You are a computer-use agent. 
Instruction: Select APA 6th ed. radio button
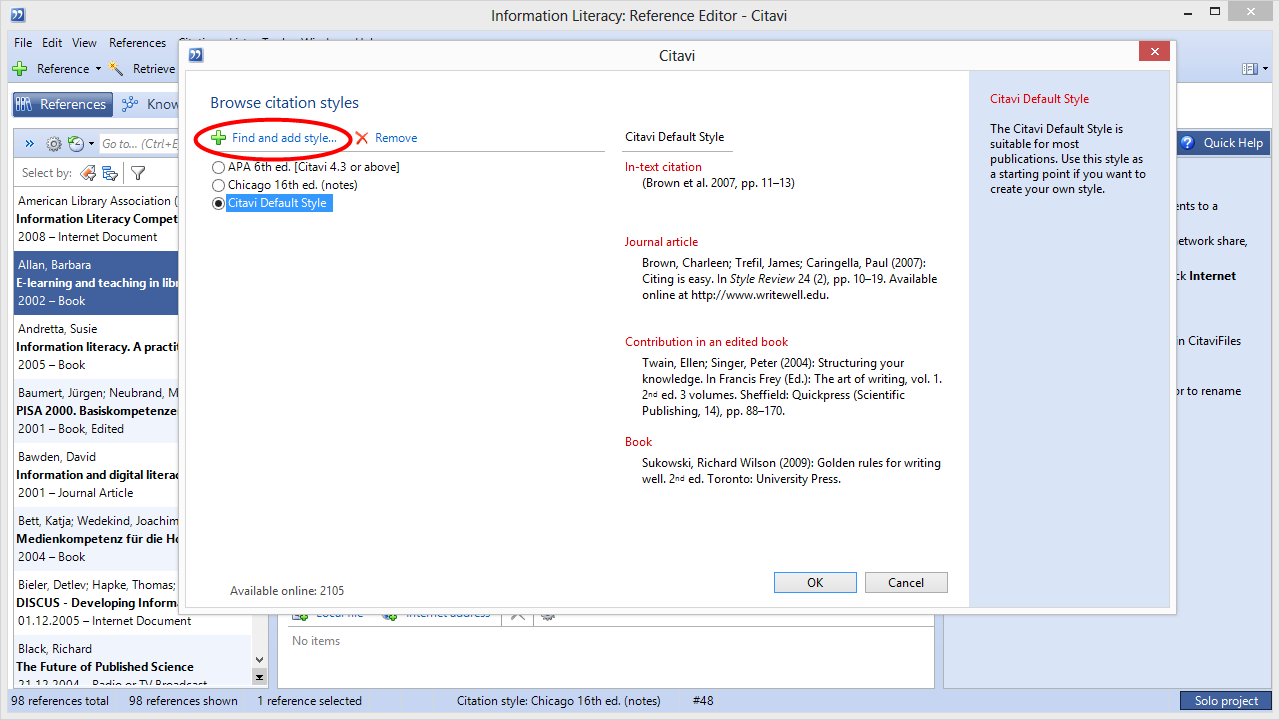pyautogui.click(x=219, y=167)
